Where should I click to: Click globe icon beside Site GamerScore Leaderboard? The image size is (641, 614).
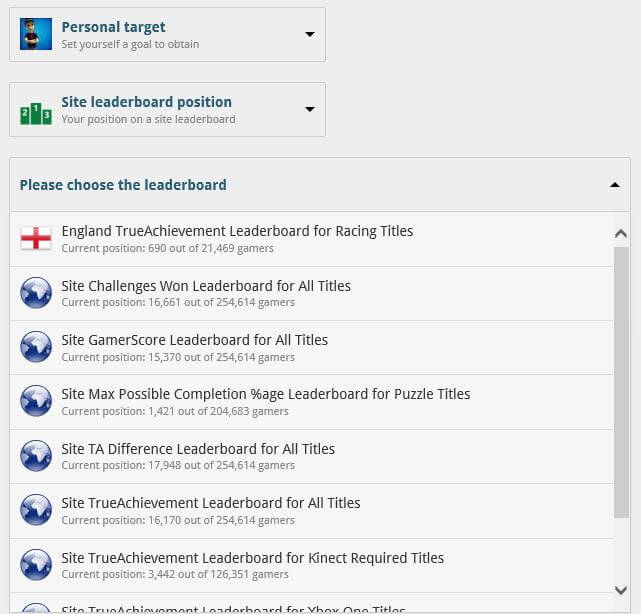click(36, 347)
